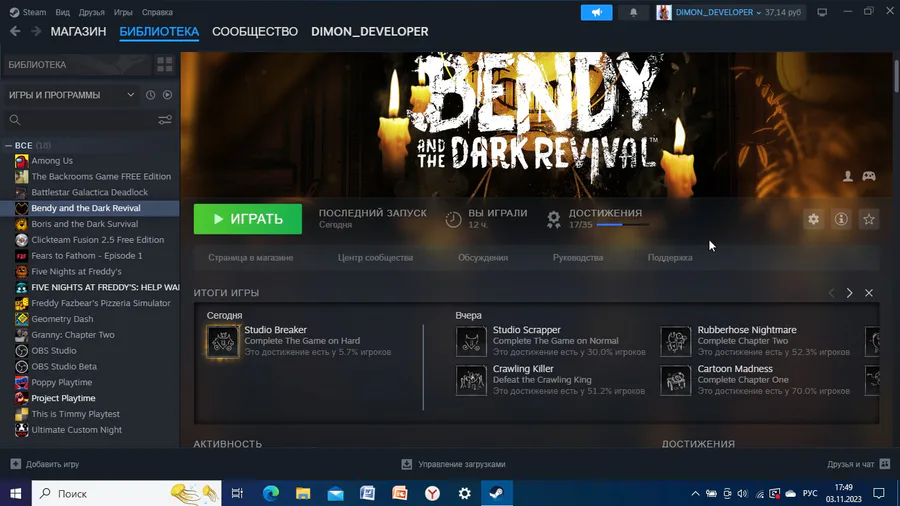Image resolution: width=900 pixels, height=506 pixels.
Task: Open game settings gear icon
Action: 813,219
